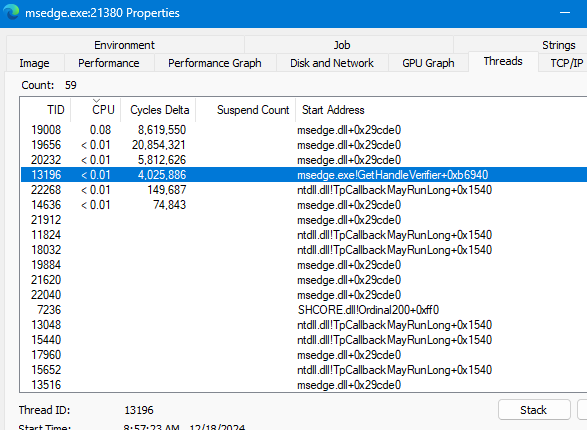587x430 pixels.
Task: Select thread row with TID 11824
Action: [304, 234]
